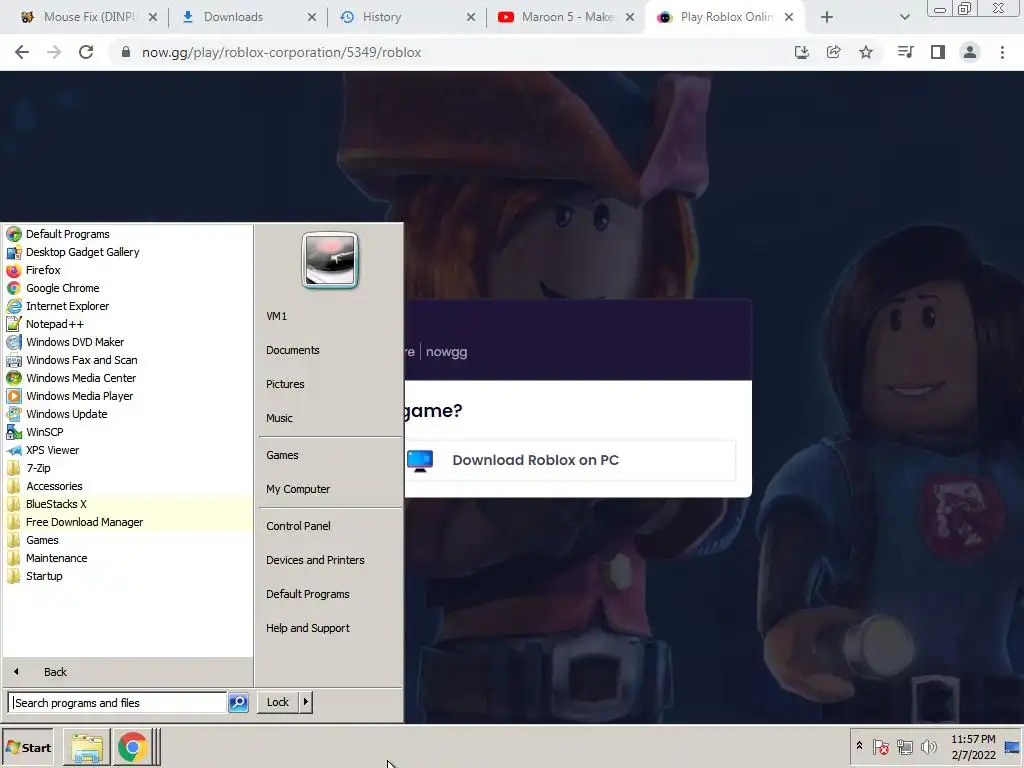Click the Search programs and files box
The height and width of the screenshot is (768, 1024).
tap(118, 703)
